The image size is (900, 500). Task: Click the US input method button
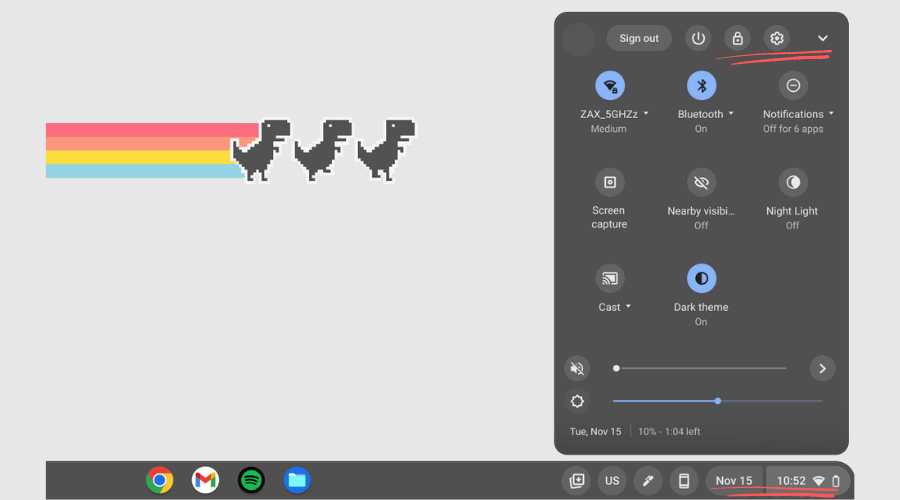click(x=612, y=481)
